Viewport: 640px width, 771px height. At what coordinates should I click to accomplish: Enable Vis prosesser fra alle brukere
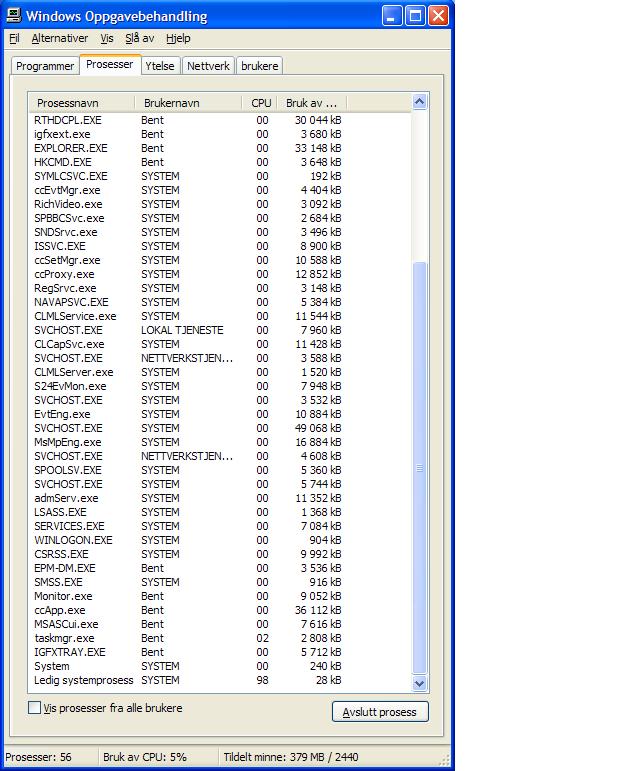(35, 708)
